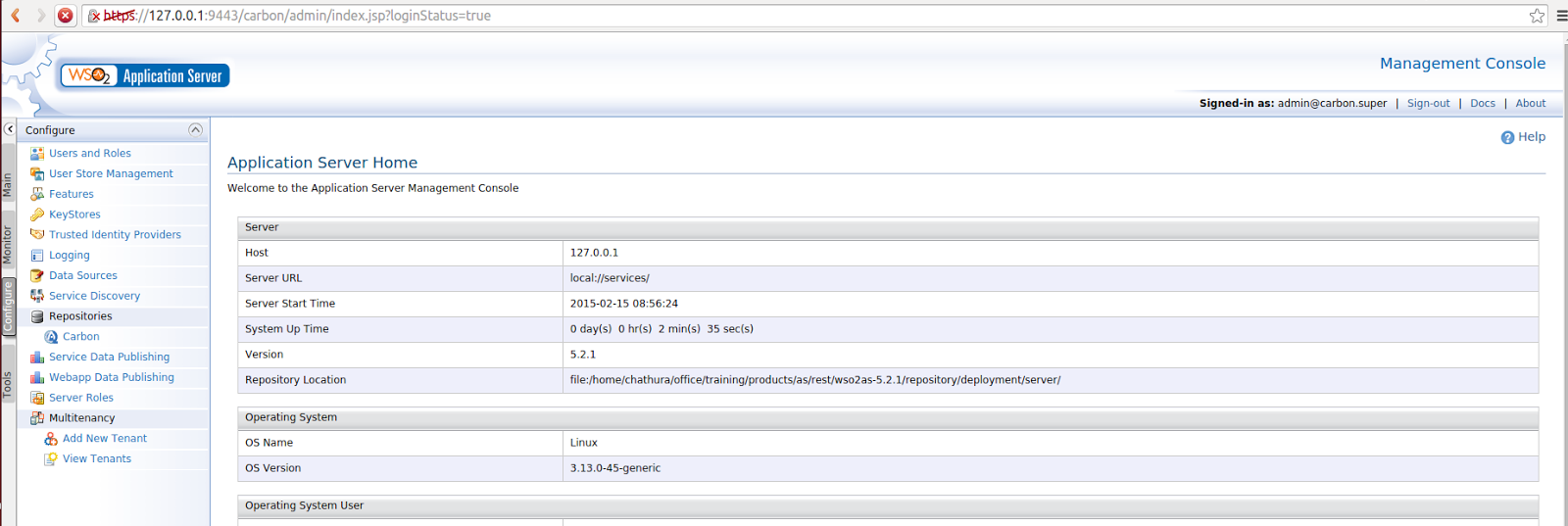Screen dimensions: 1568x526
Task: Click the Repository Location file path
Action: coord(815,380)
